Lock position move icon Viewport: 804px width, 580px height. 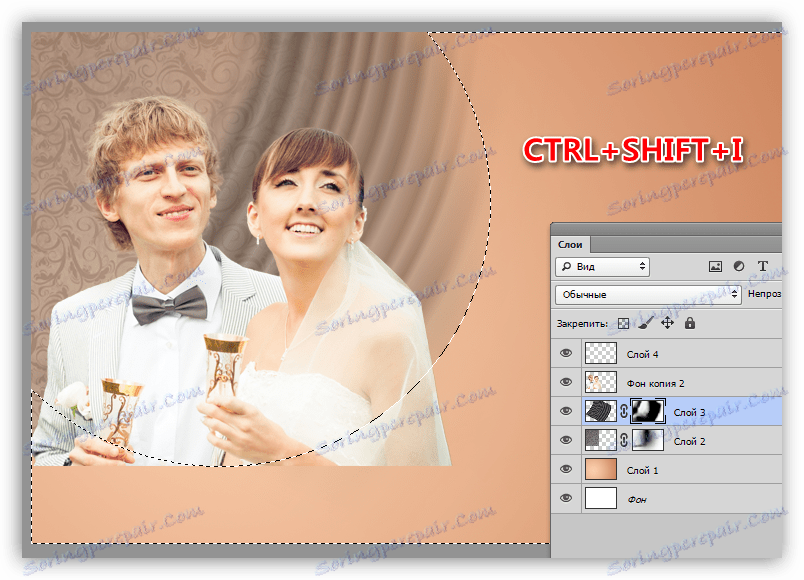coord(667,323)
